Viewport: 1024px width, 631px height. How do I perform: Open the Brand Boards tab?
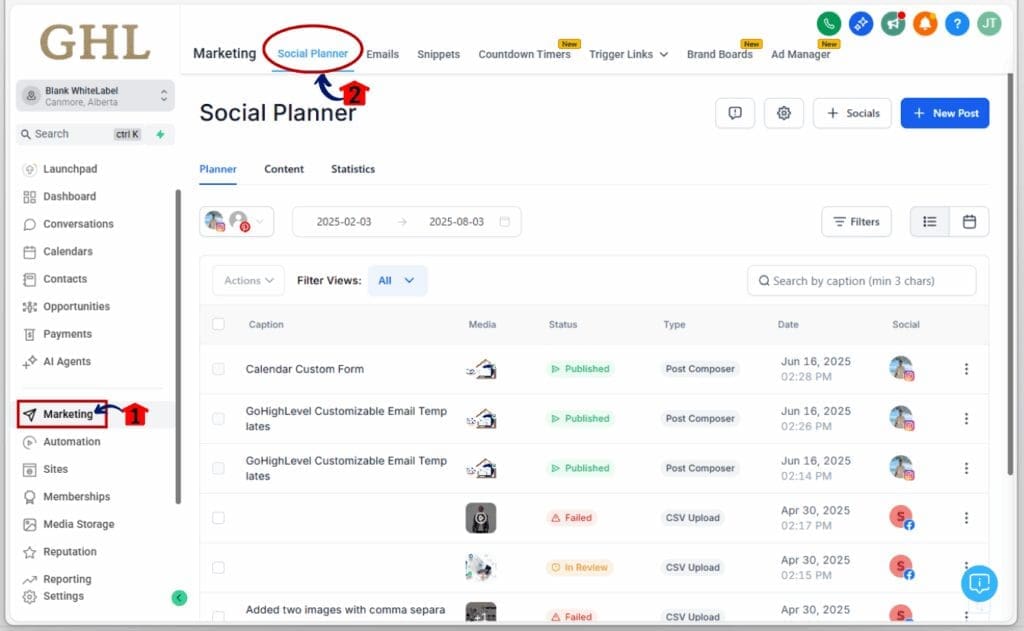click(720, 54)
